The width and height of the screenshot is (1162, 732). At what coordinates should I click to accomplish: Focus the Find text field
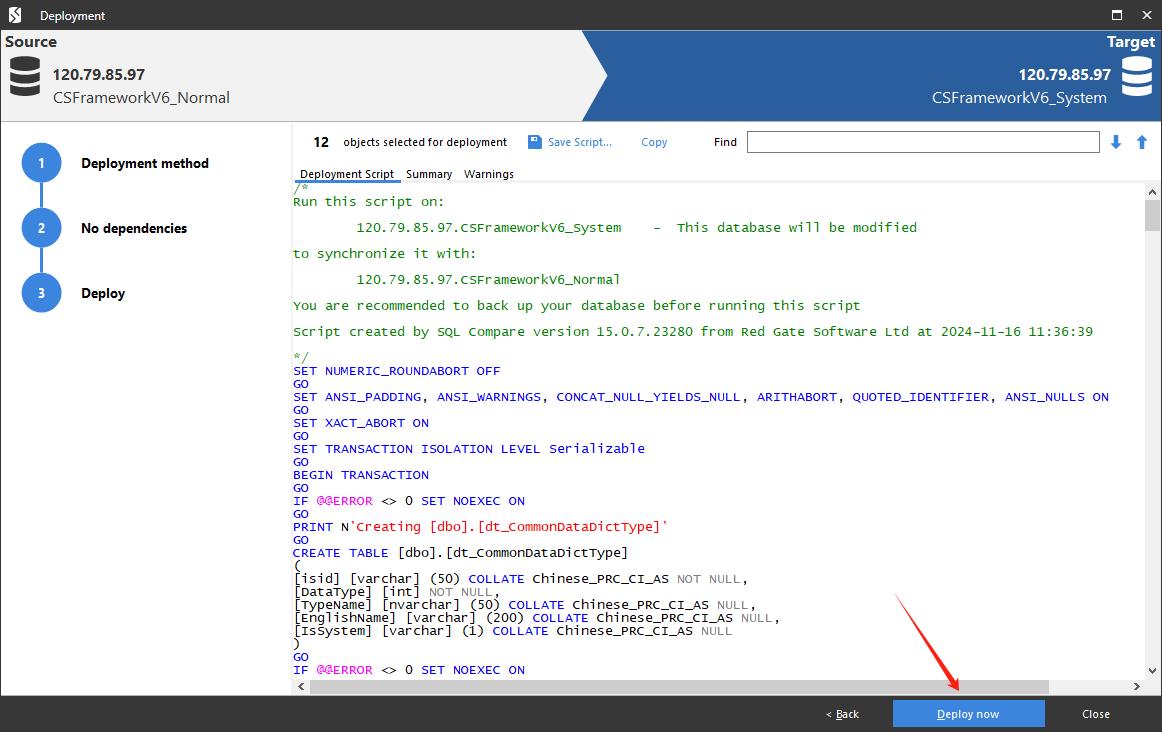[922, 142]
